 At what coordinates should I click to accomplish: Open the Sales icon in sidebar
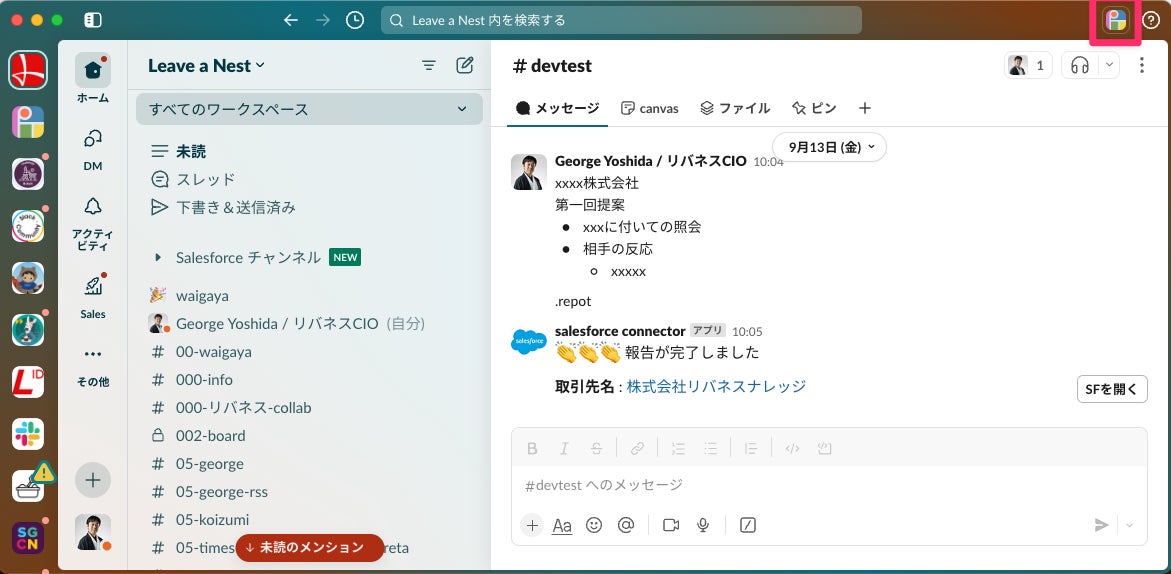pos(93,286)
